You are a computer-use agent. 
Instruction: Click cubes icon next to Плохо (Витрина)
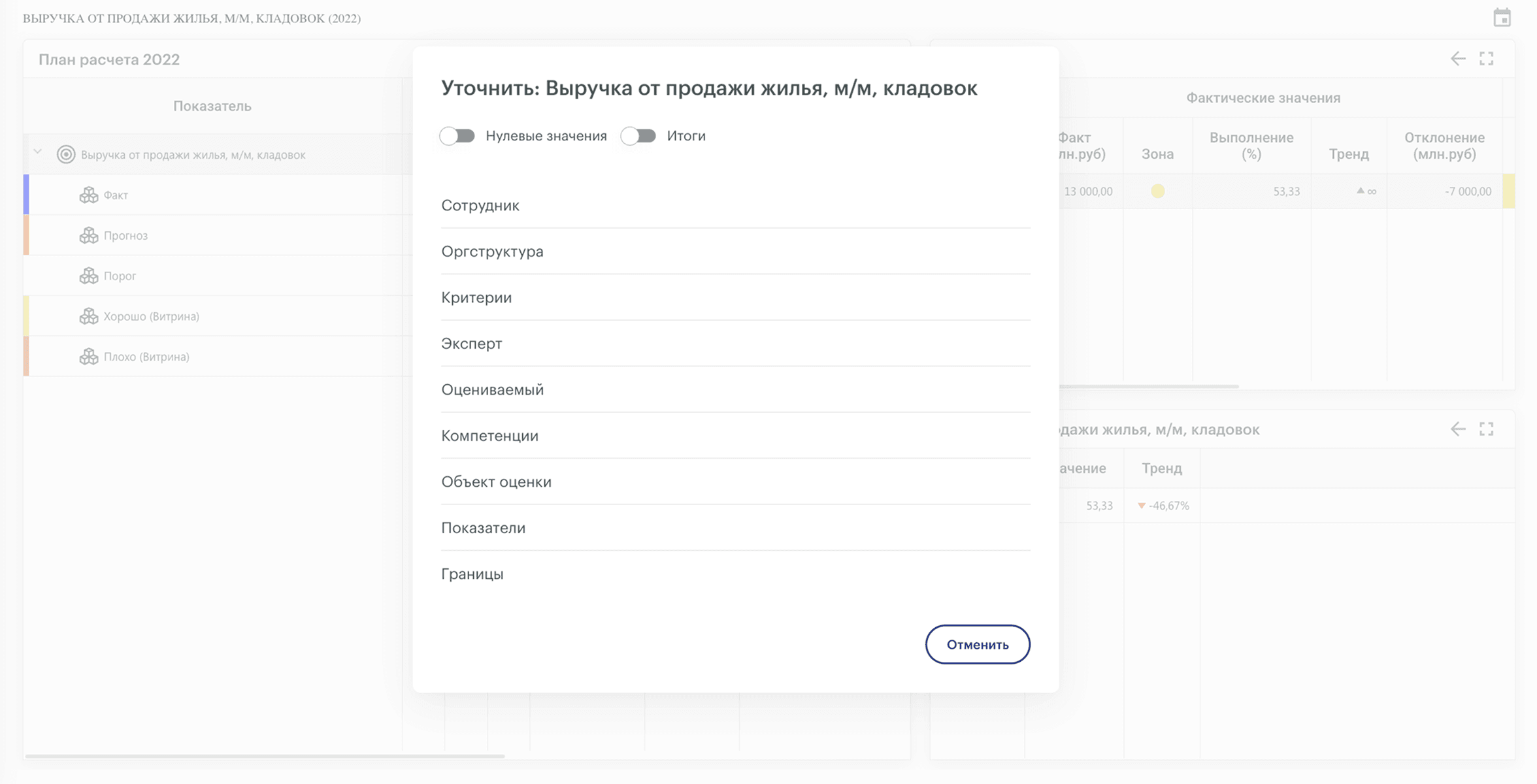(x=88, y=357)
